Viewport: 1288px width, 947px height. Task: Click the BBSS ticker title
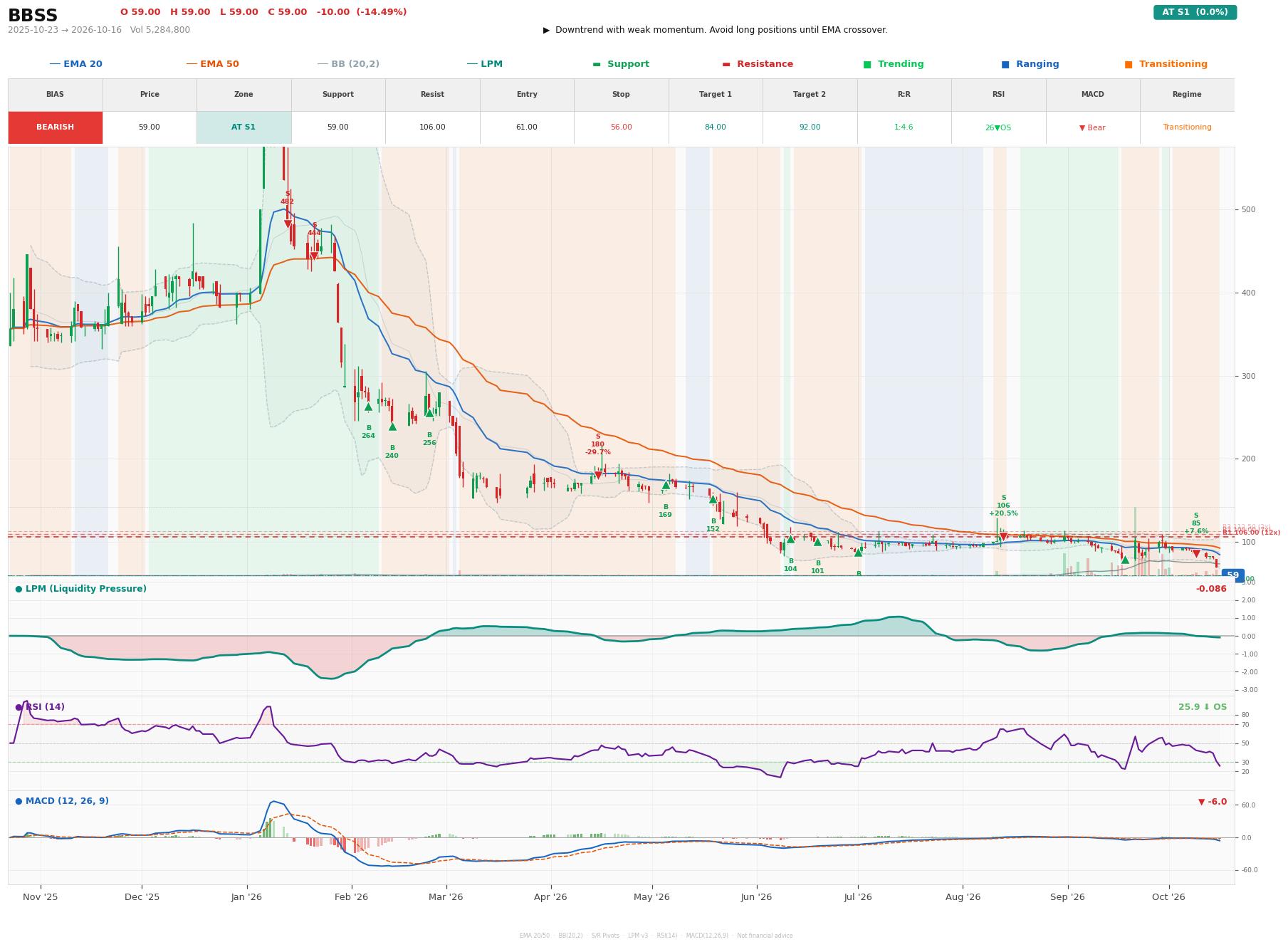click(33, 16)
